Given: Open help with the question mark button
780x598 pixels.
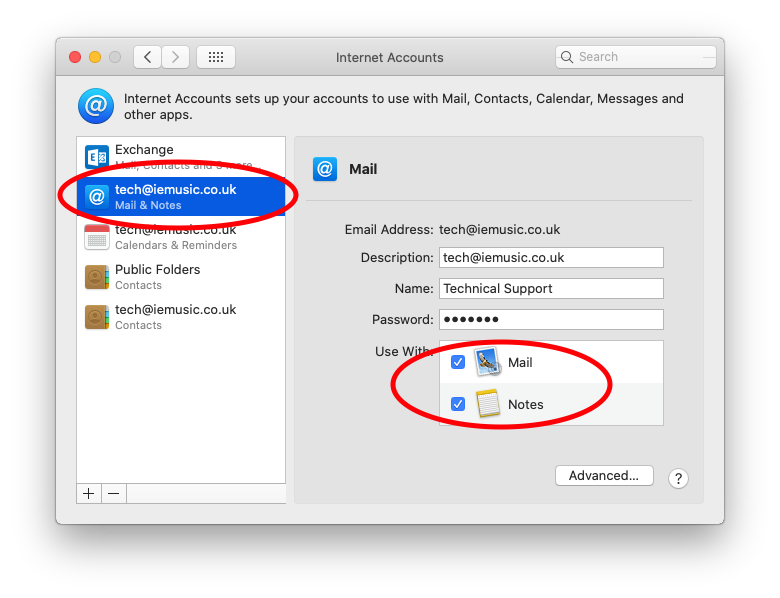Looking at the screenshot, I should 678,479.
